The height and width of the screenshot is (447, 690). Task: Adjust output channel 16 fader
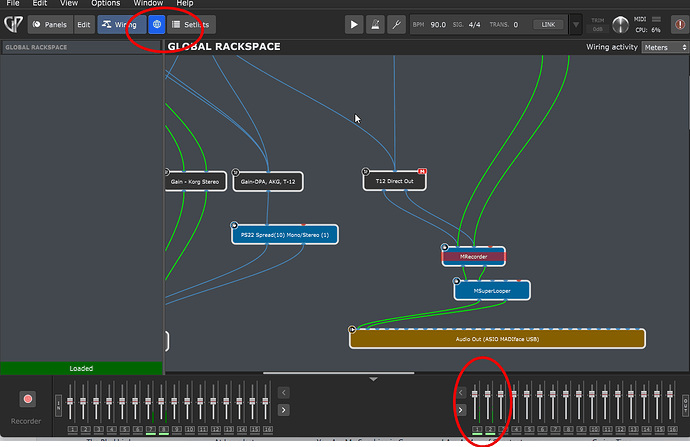pos(670,393)
